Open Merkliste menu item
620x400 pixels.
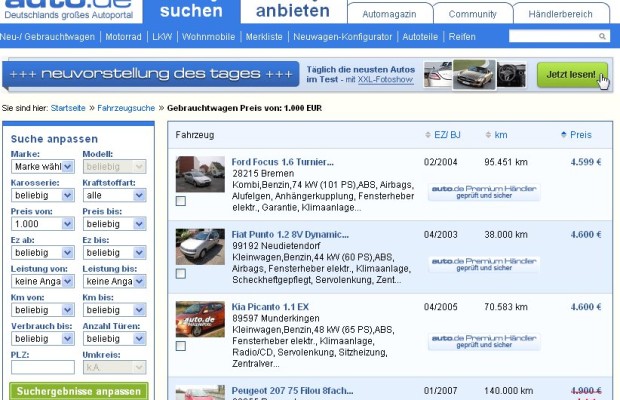click(264, 37)
